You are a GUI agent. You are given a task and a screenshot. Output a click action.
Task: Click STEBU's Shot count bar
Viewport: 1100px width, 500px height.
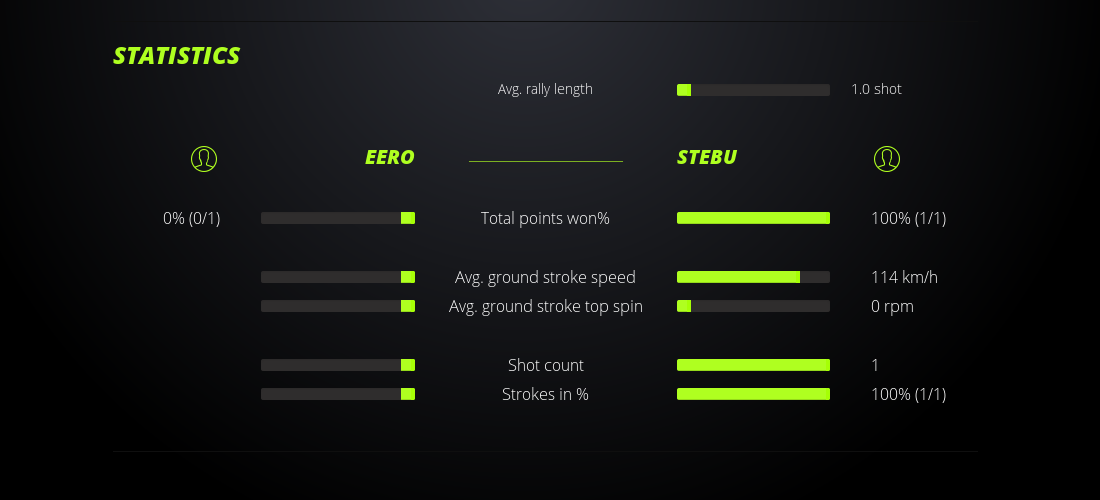pos(753,365)
